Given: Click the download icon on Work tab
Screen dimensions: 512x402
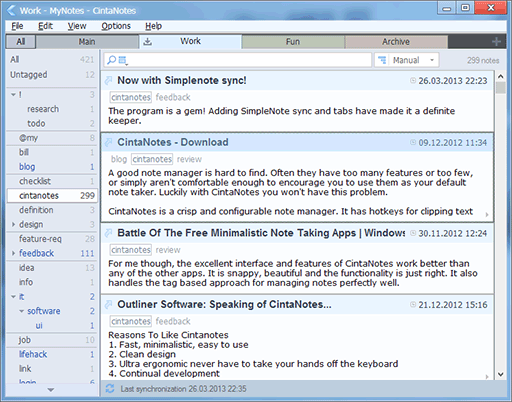Looking at the screenshot, I should (148, 42).
